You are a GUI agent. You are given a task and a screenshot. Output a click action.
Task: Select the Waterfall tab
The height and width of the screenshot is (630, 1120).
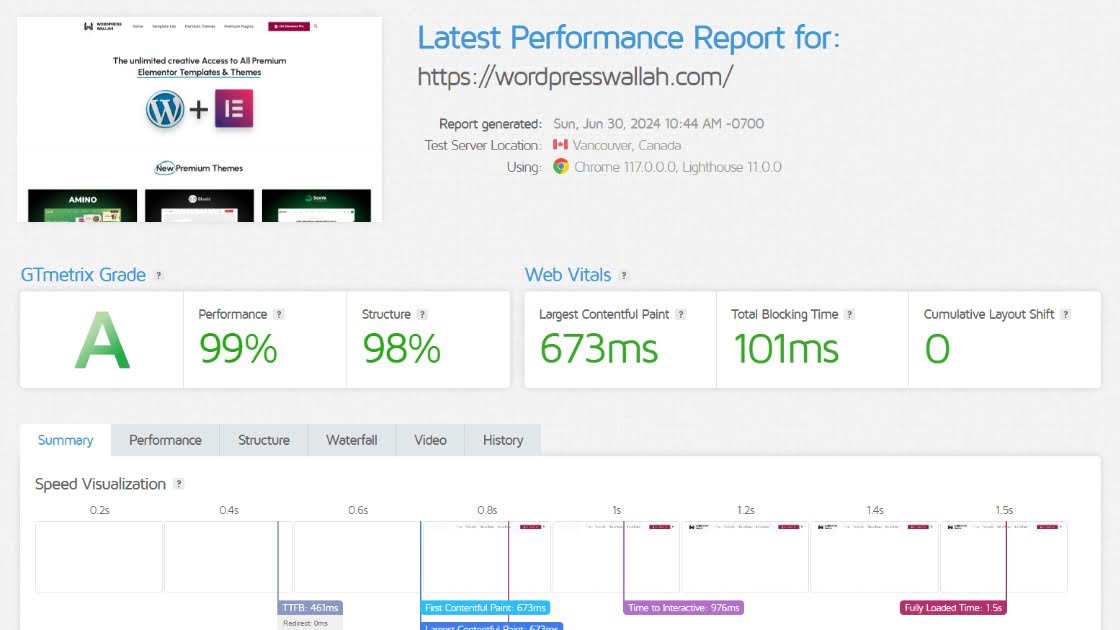351,440
